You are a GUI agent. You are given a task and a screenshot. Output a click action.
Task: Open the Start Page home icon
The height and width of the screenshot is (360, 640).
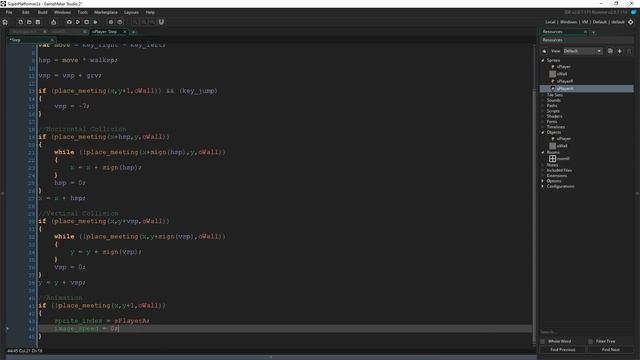coord(5,22)
